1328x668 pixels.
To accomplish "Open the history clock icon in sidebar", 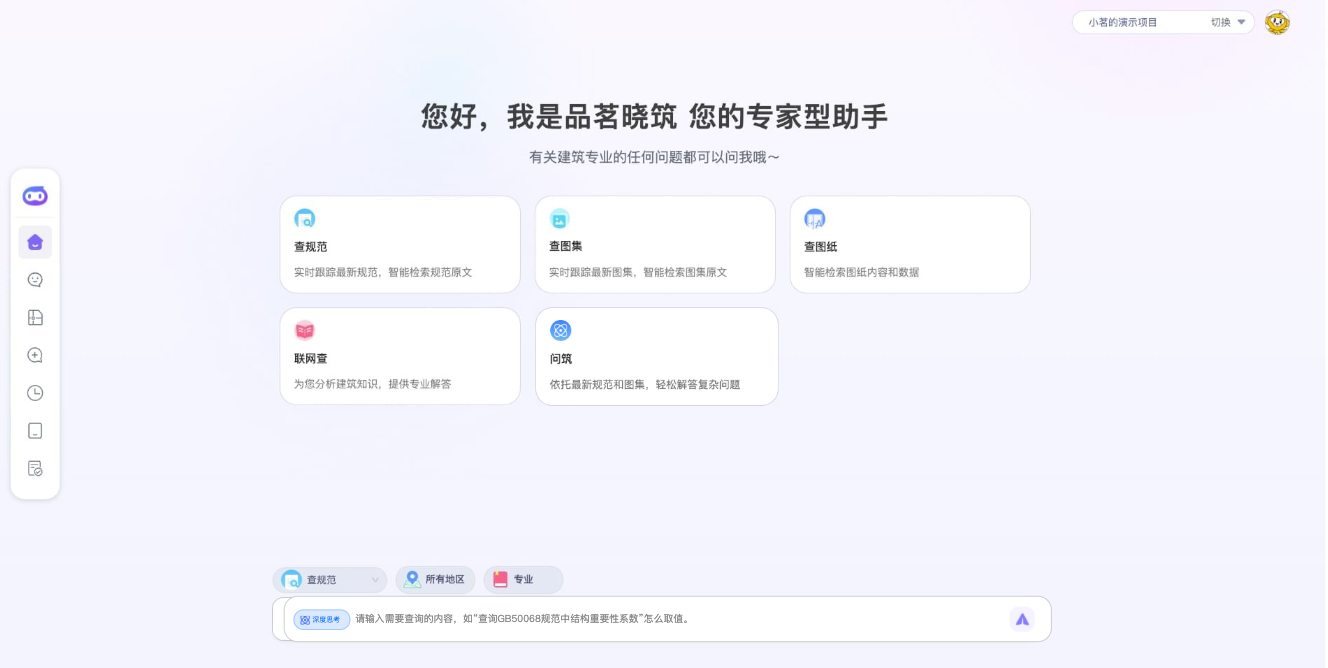I will 35,393.
